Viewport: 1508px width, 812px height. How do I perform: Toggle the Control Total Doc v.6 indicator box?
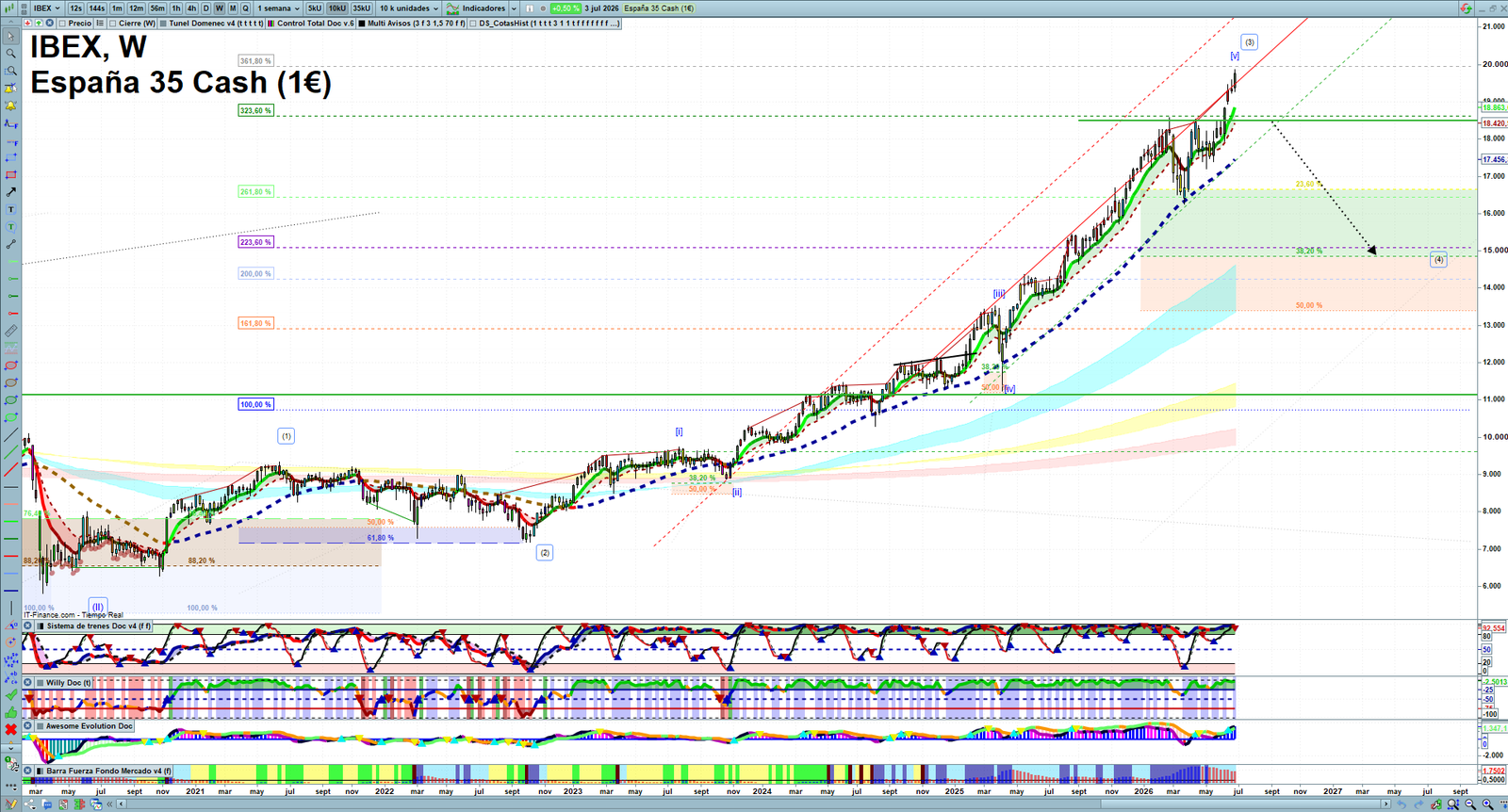(272, 24)
